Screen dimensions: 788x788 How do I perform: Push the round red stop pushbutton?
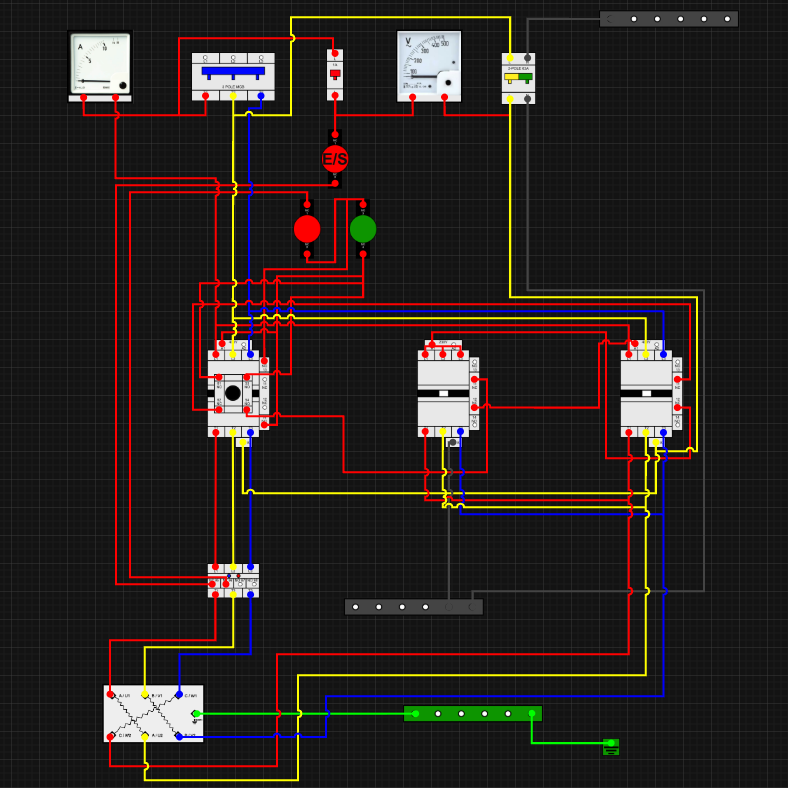tap(307, 229)
